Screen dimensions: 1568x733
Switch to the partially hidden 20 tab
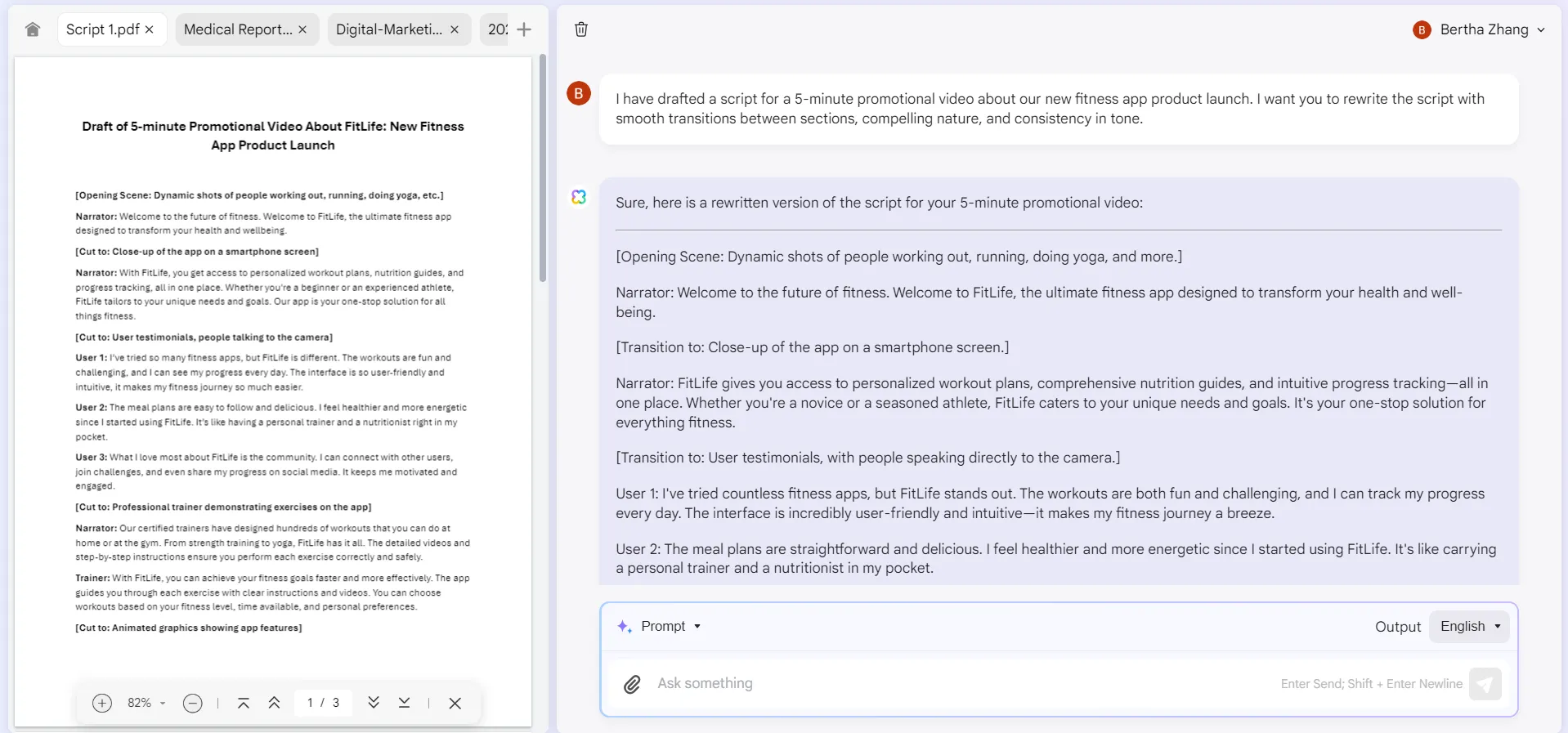tap(497, 29)
